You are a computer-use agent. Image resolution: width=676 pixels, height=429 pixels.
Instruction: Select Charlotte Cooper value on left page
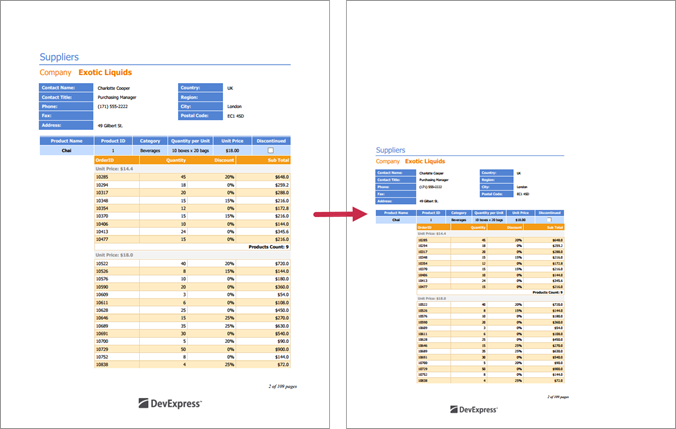(x=114, y=88)
